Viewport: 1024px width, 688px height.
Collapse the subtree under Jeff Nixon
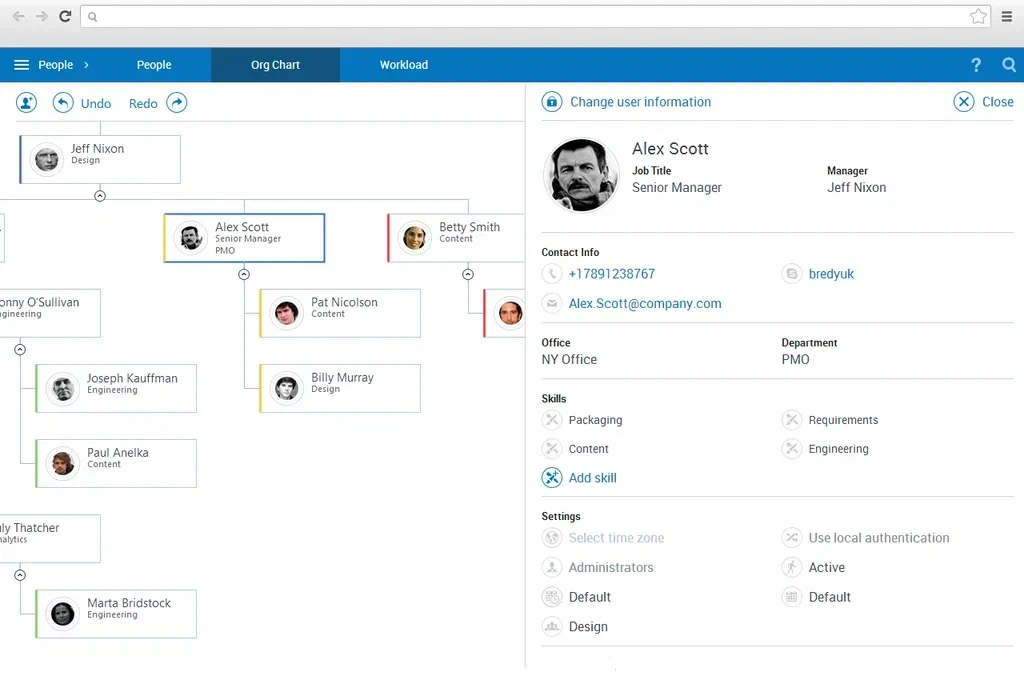pyautogui.click(x=100, y=196)
